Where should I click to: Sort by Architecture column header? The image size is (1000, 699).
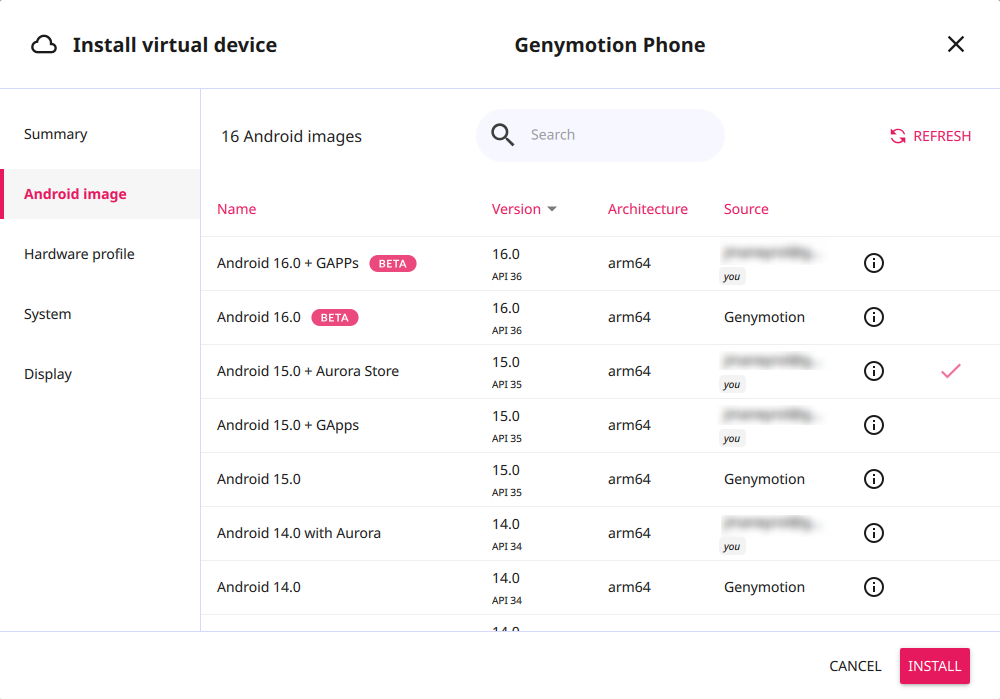[647, 209]
